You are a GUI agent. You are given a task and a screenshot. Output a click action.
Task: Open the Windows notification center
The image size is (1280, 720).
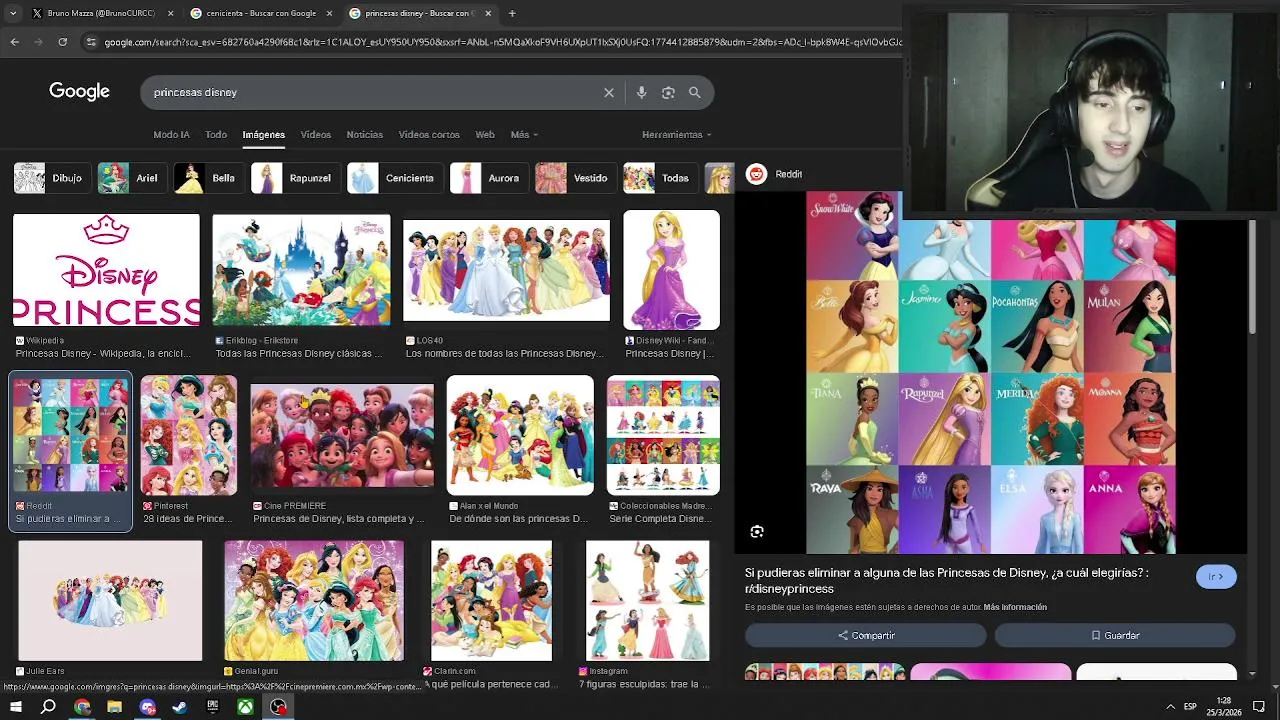1259,706
